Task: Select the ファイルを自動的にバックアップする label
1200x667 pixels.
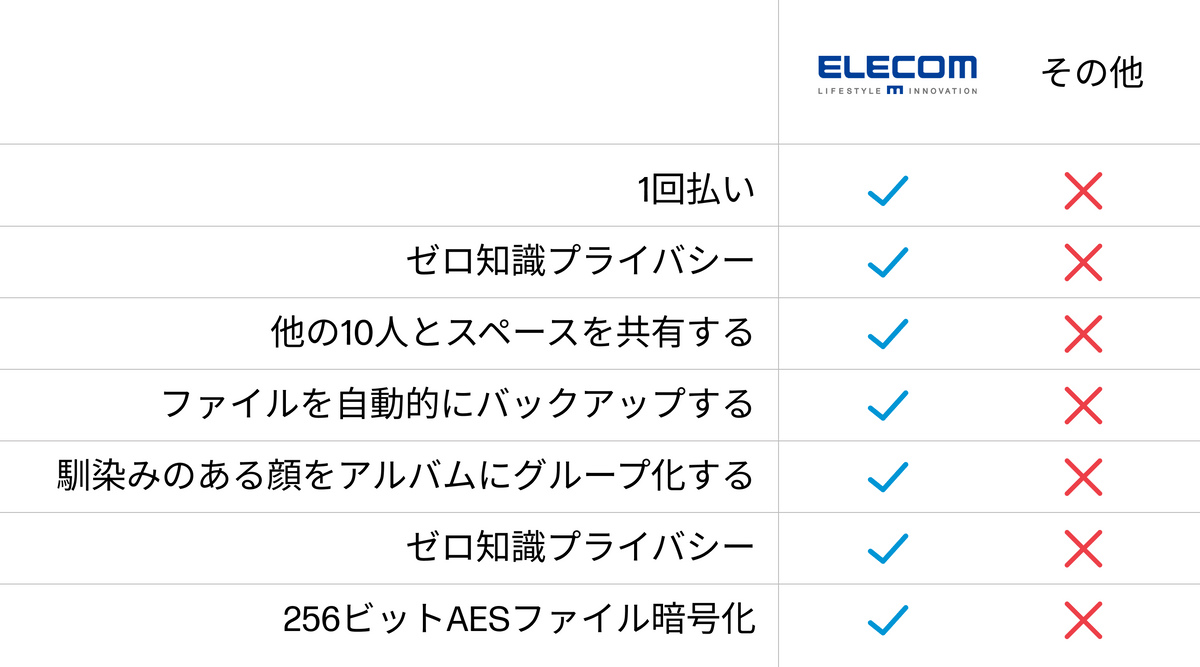Action: click(x=457, y=405)
